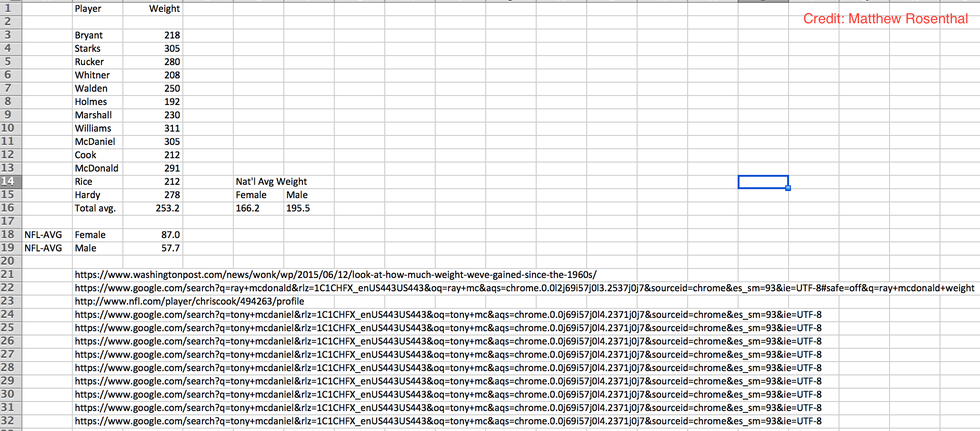This screenshot has width=980, height=431.
Task: Click the "Nat'l Avg Weight" cell
Action: coord(270,181)
